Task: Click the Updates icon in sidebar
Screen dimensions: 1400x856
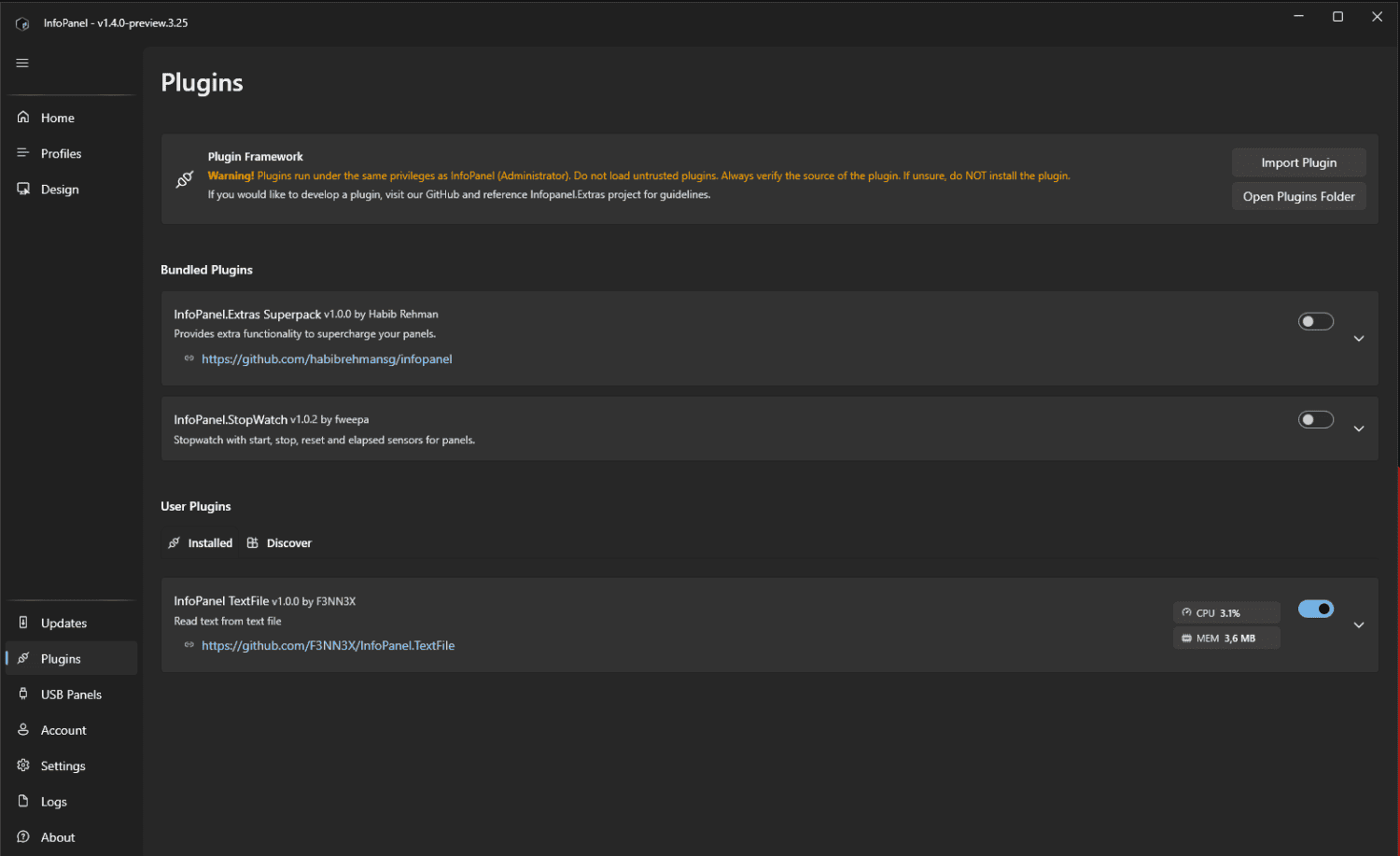Action: [x=23, y=622]
